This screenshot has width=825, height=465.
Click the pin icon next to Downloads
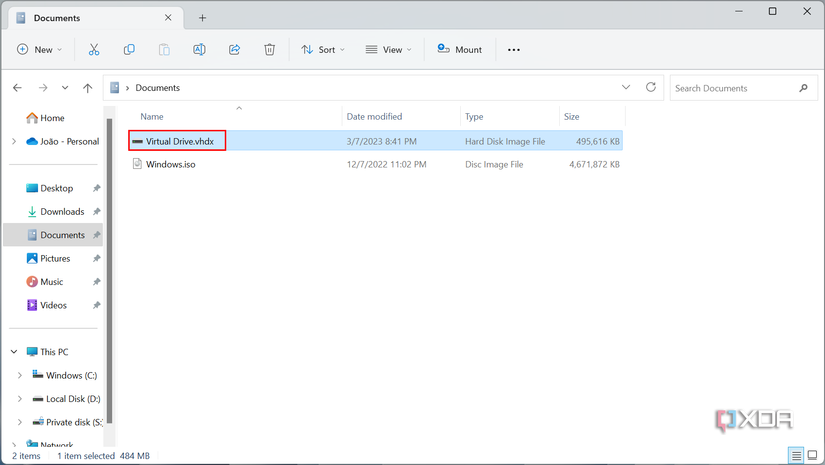[96, 211]
